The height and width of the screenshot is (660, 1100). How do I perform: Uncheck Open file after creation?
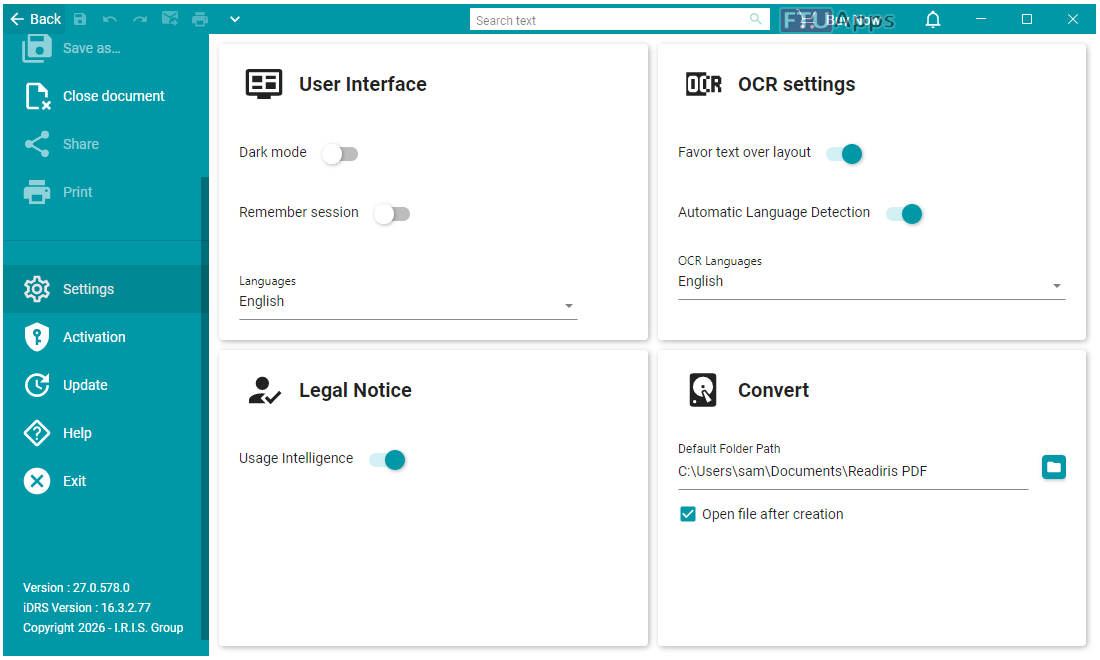tap(688, 514)
